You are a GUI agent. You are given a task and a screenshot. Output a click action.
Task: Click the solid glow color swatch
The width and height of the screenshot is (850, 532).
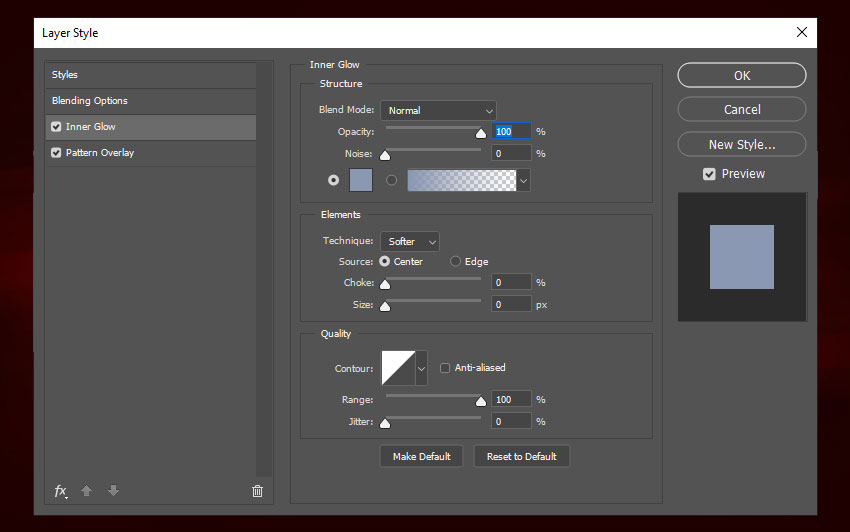[360, 180]
